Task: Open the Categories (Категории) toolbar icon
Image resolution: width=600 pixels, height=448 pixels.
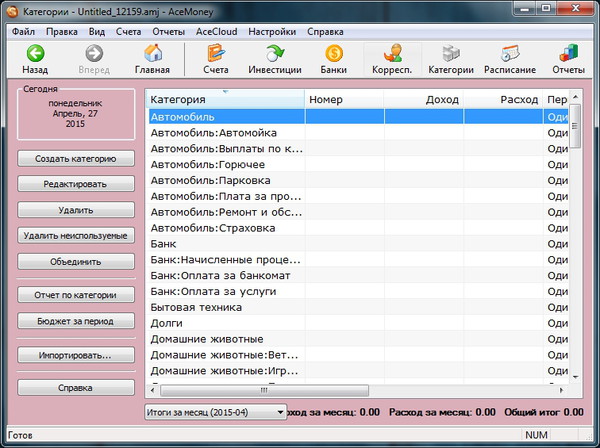Action: pos(451,54)
